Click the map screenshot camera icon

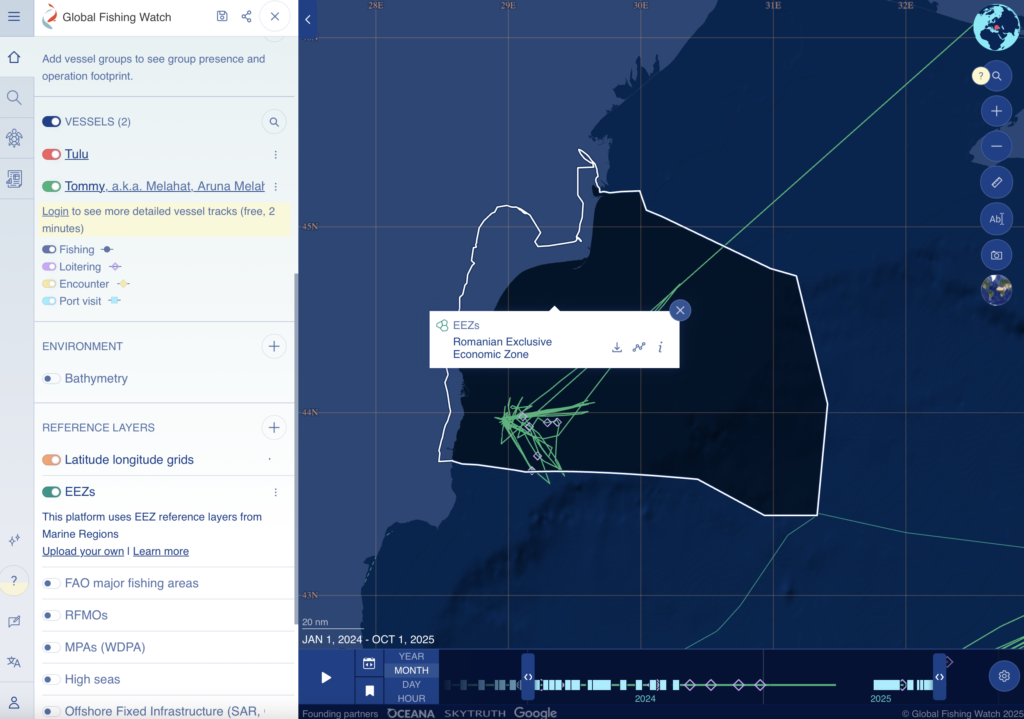pos(996,255)
